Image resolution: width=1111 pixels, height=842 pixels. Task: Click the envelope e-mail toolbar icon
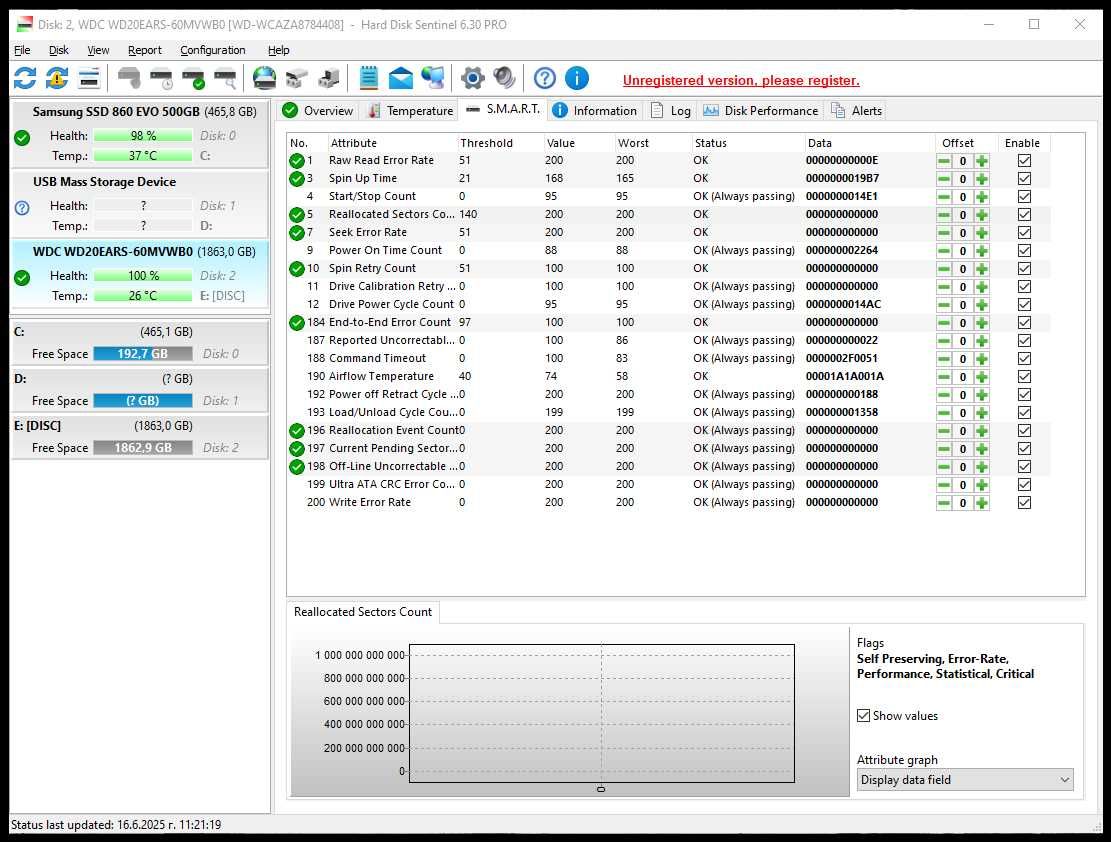(401, 78)
